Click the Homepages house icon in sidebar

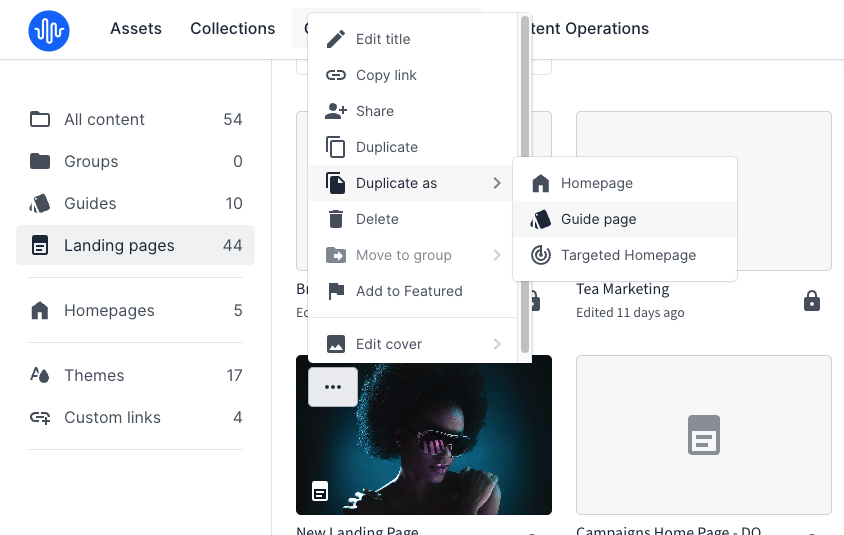pos(40,311)
